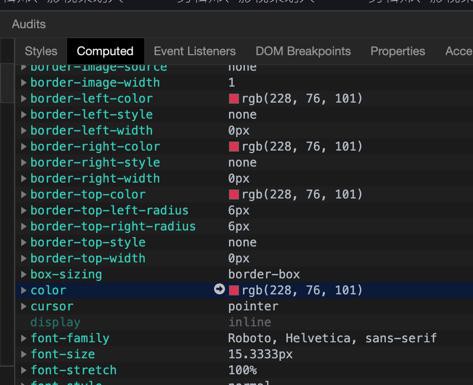Expand the font-family property
The image size is (473, 385).
23,338
